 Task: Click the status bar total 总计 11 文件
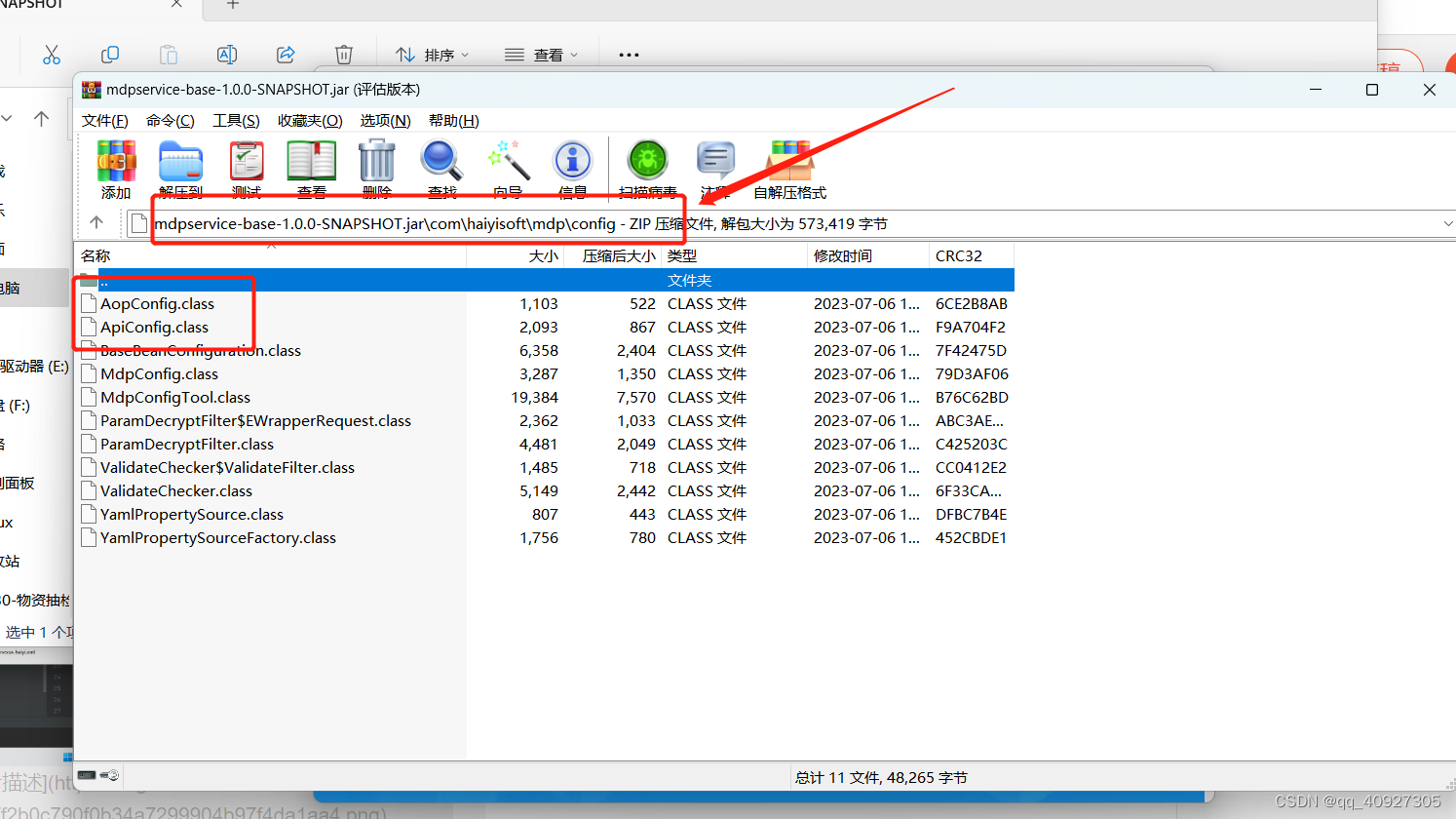point(881,777)
